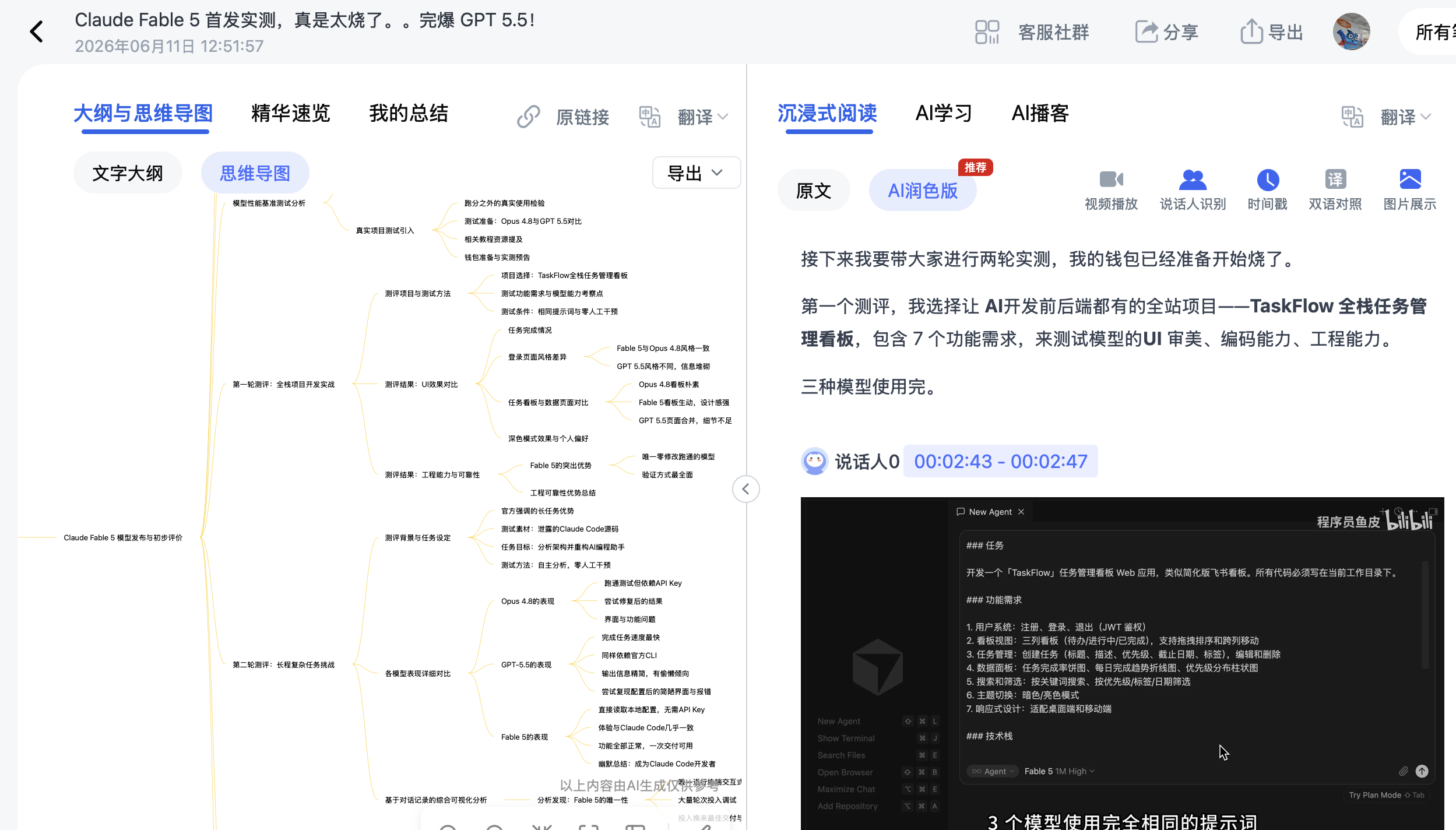Viewport: 1456px width, 830px height.
Task: Open the user avatar profile
Action: pyautogui.click(x=1351, y=31)
